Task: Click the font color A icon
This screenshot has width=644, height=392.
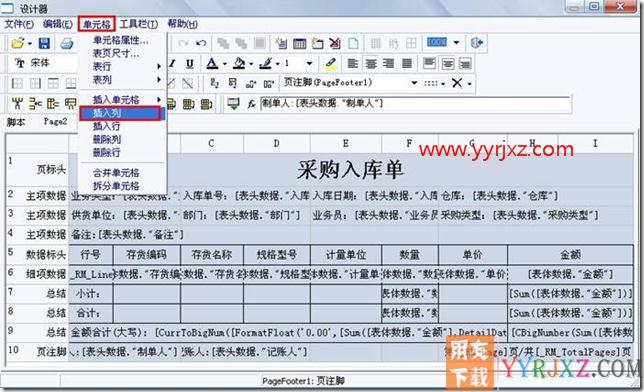Action: coord(212,63)
